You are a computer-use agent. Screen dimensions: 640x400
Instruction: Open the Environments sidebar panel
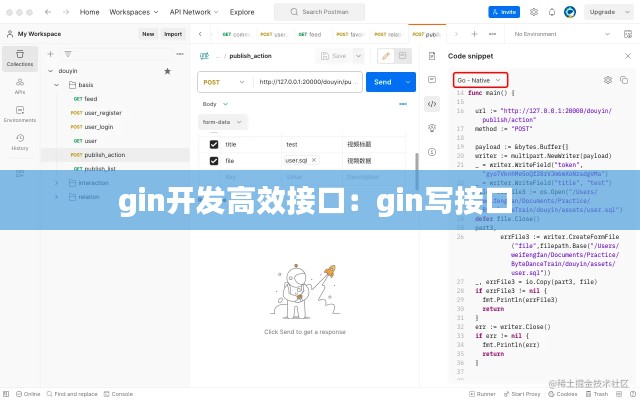20,114
